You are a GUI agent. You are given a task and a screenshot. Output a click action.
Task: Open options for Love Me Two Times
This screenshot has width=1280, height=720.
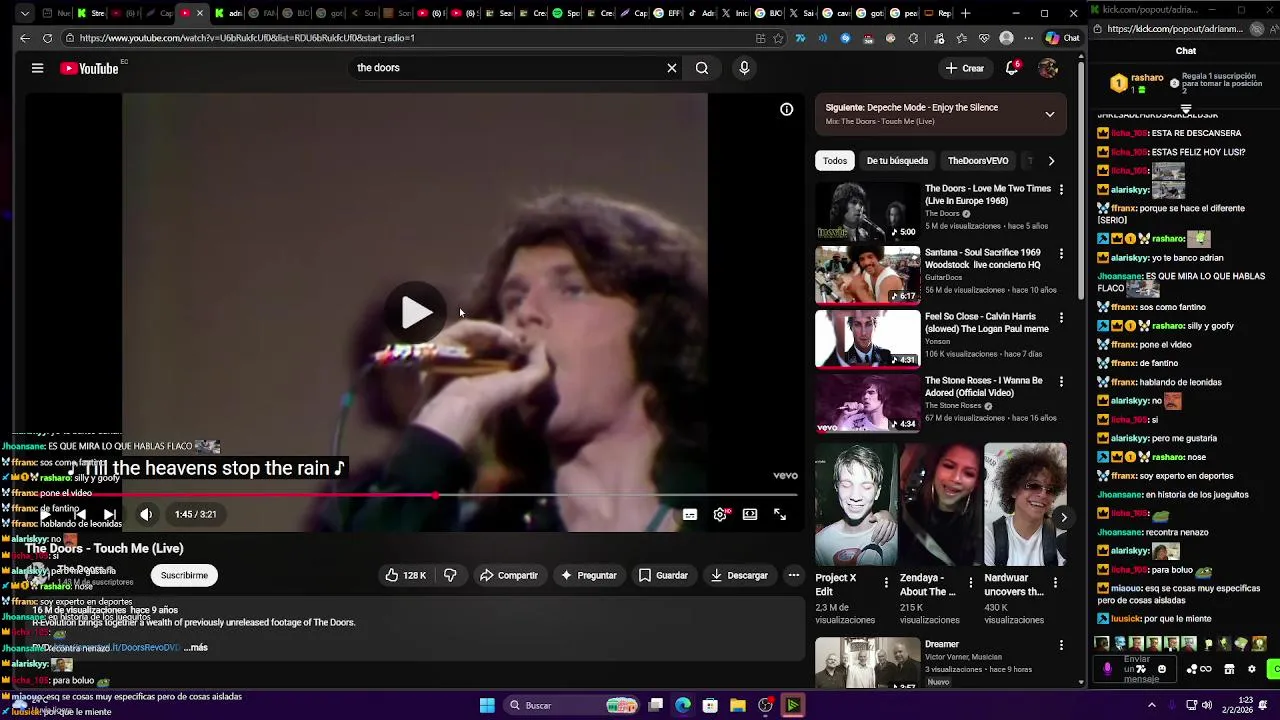[x=1062, y=189]
